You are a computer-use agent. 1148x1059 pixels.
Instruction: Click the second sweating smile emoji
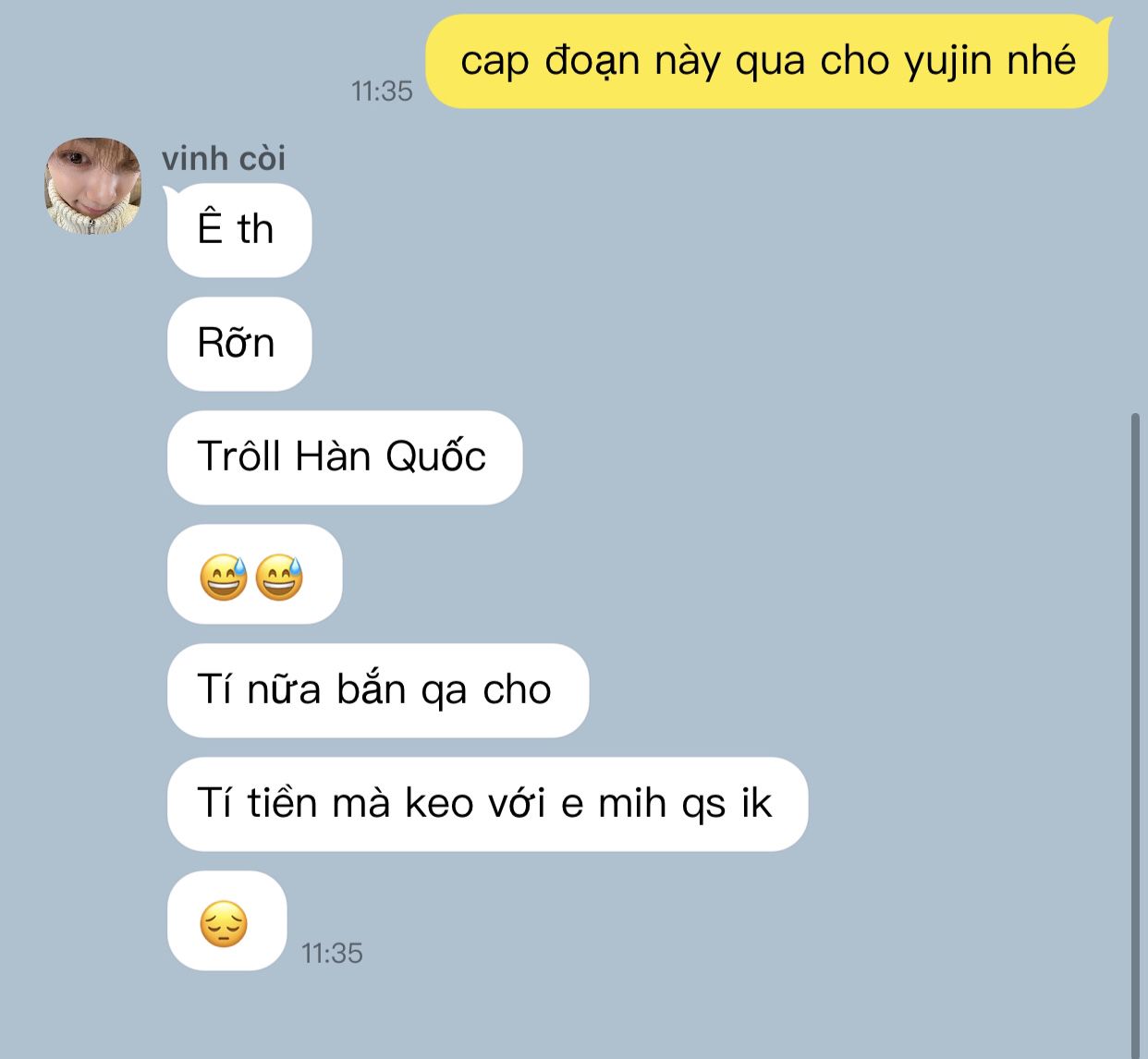point(279,577)
